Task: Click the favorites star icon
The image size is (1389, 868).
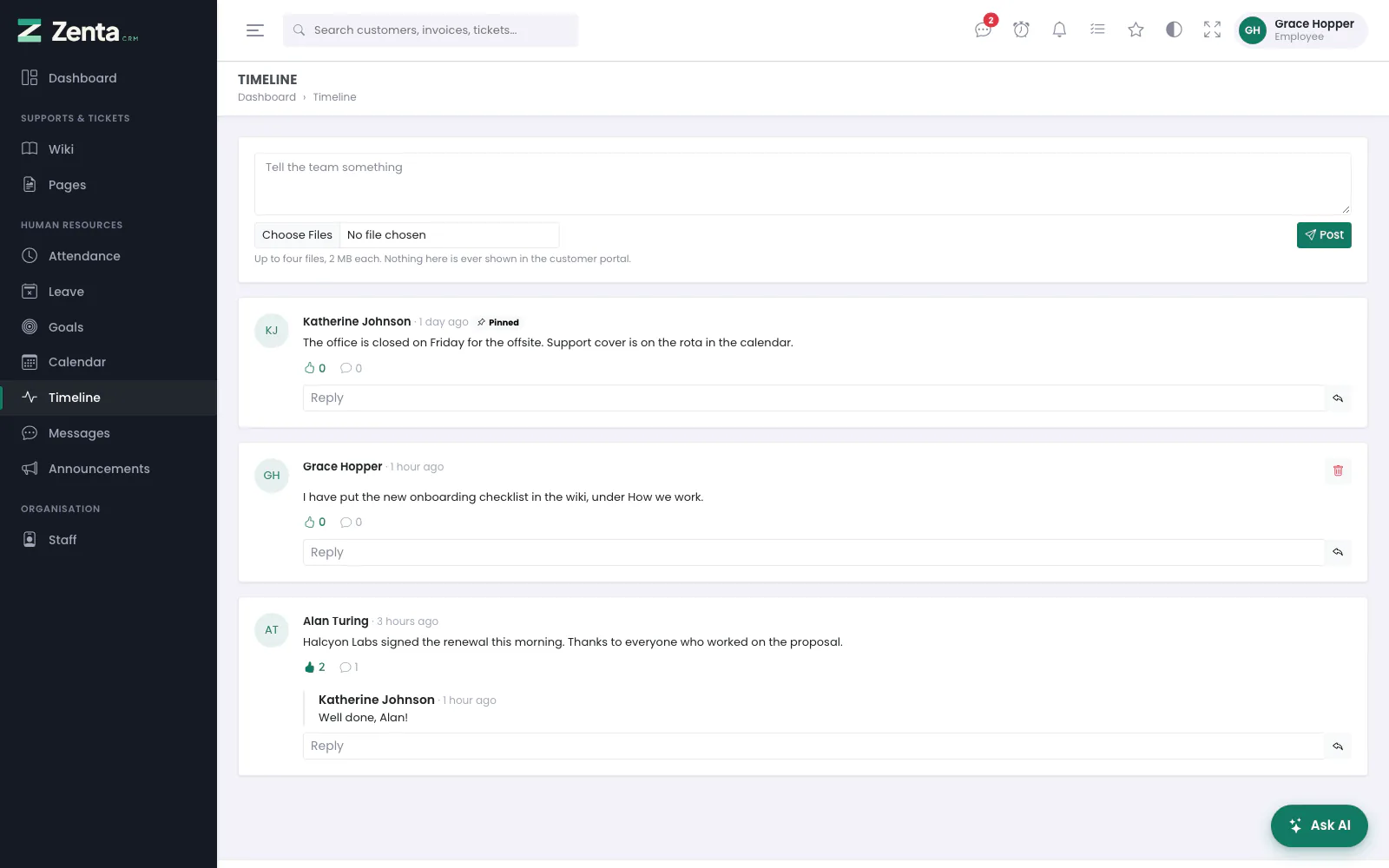Action: [1136, 30]
